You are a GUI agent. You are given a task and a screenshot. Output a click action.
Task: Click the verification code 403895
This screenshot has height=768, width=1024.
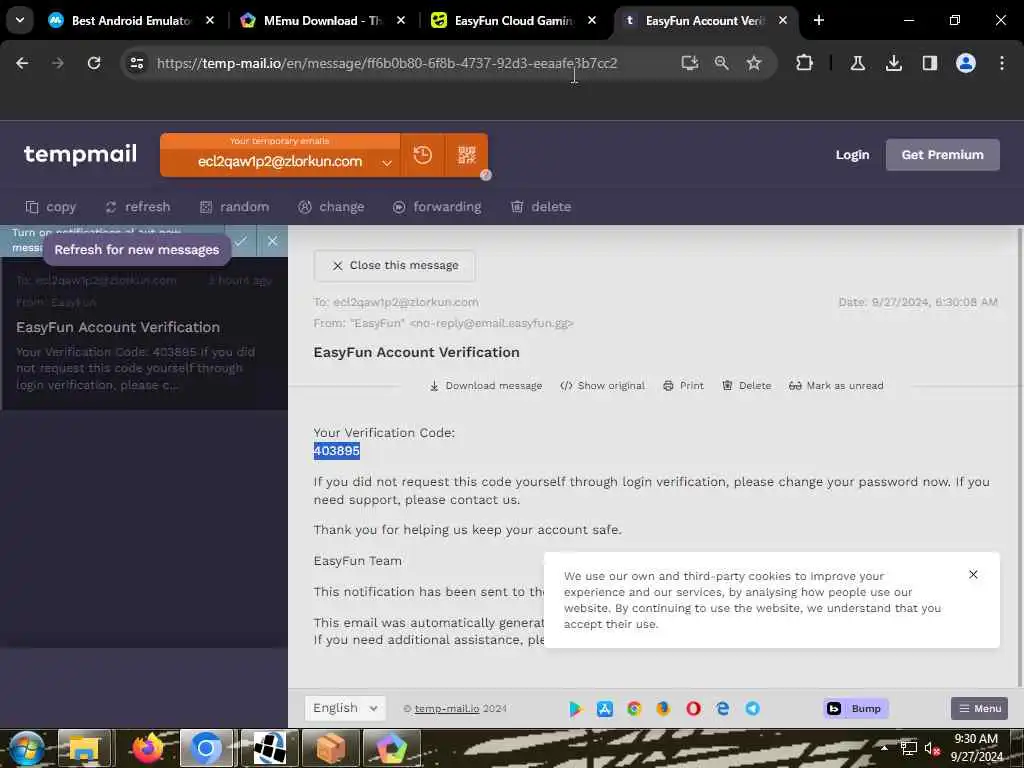click(x=336, y=451)
